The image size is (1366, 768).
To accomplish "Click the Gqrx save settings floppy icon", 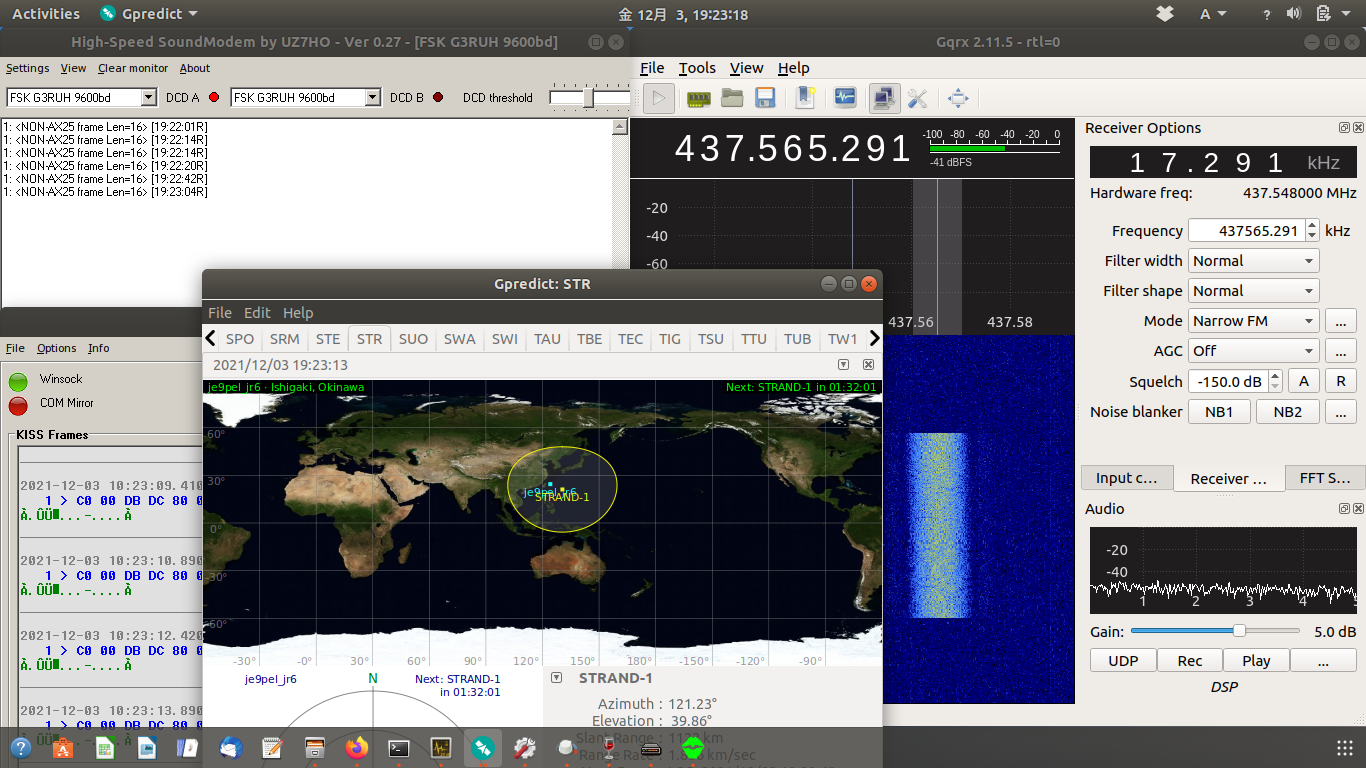I will tap(766, 98).
